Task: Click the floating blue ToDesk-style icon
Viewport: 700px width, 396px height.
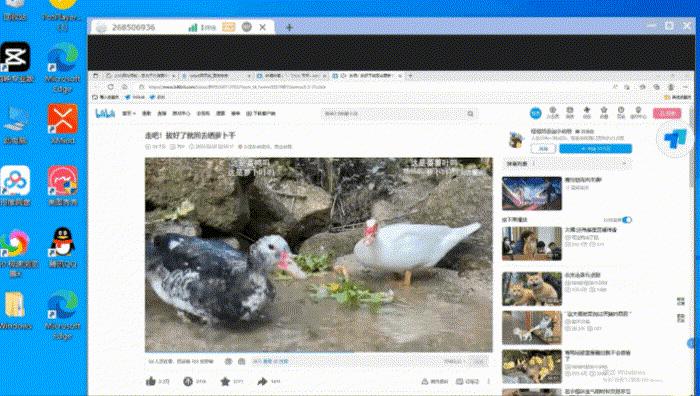Action: [x=675, y=139]
